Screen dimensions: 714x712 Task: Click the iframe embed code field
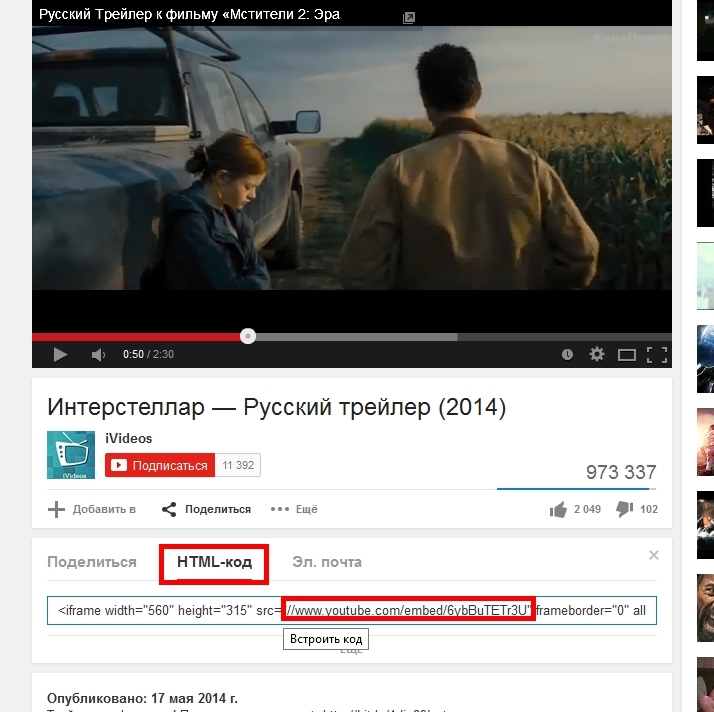352,610
